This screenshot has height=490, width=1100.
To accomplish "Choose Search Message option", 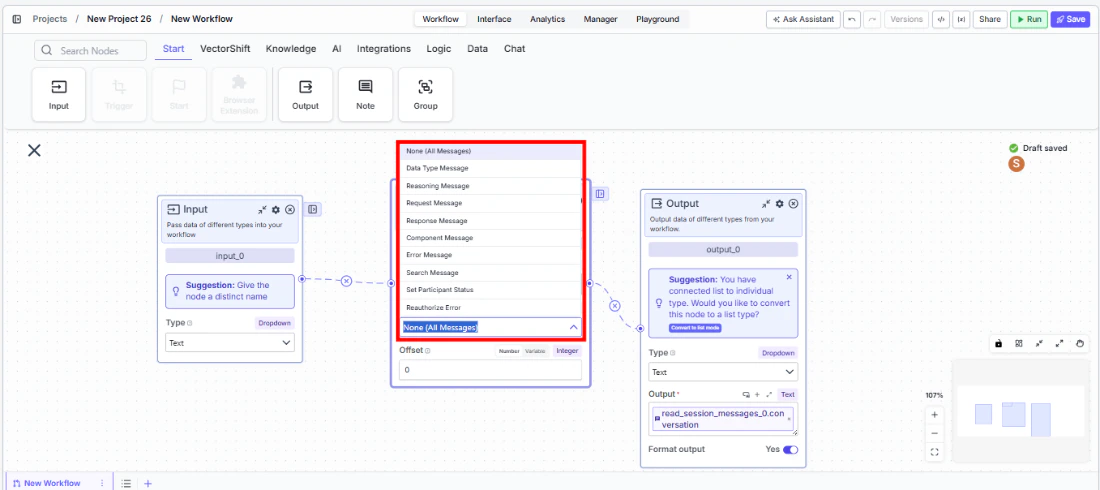I will tap(491, 272).
